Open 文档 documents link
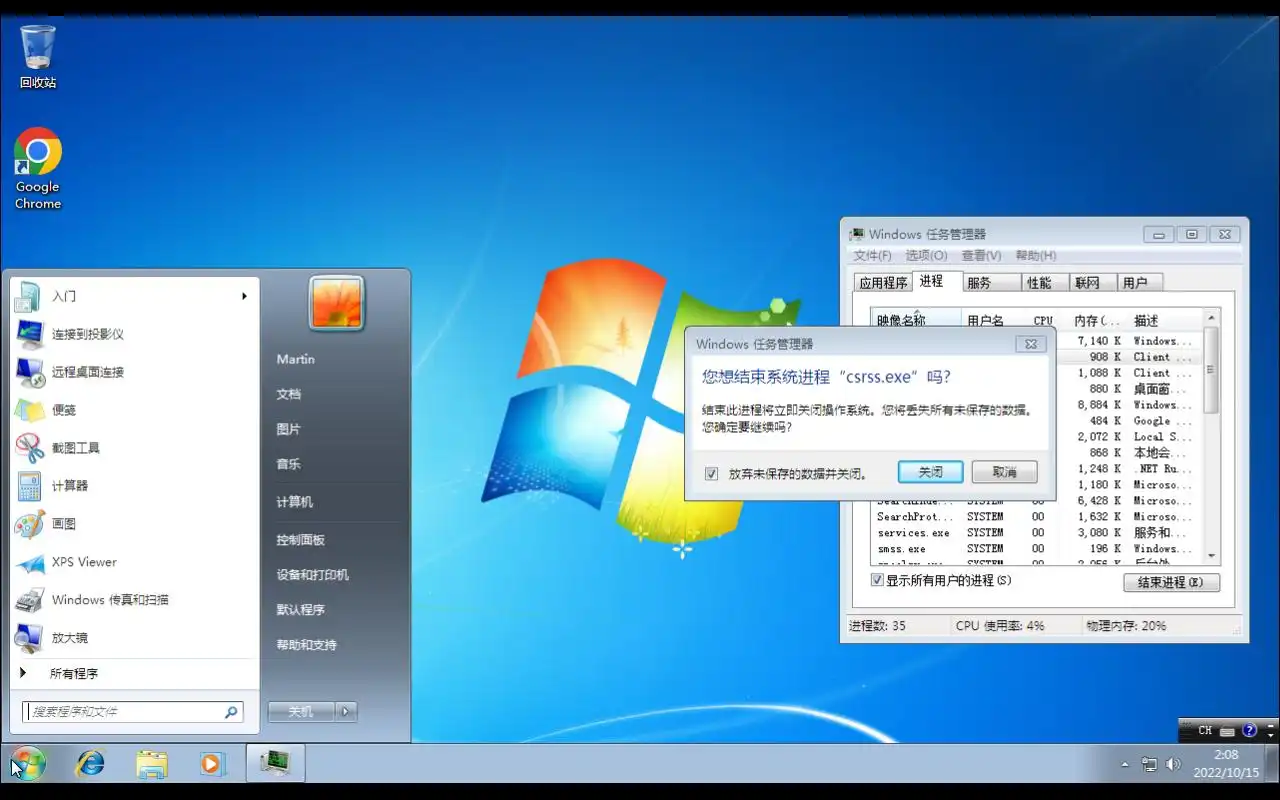 (288, 394)
